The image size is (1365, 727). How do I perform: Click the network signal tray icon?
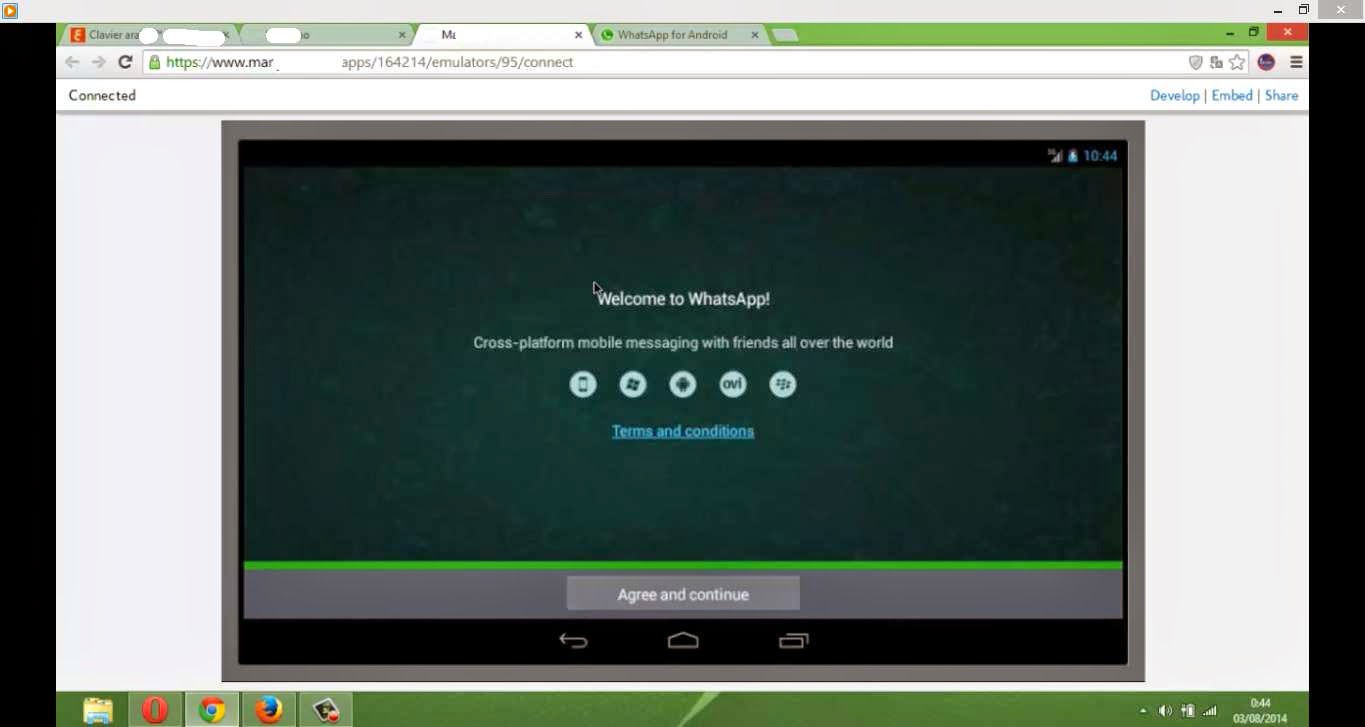[x=1210, y=711]
